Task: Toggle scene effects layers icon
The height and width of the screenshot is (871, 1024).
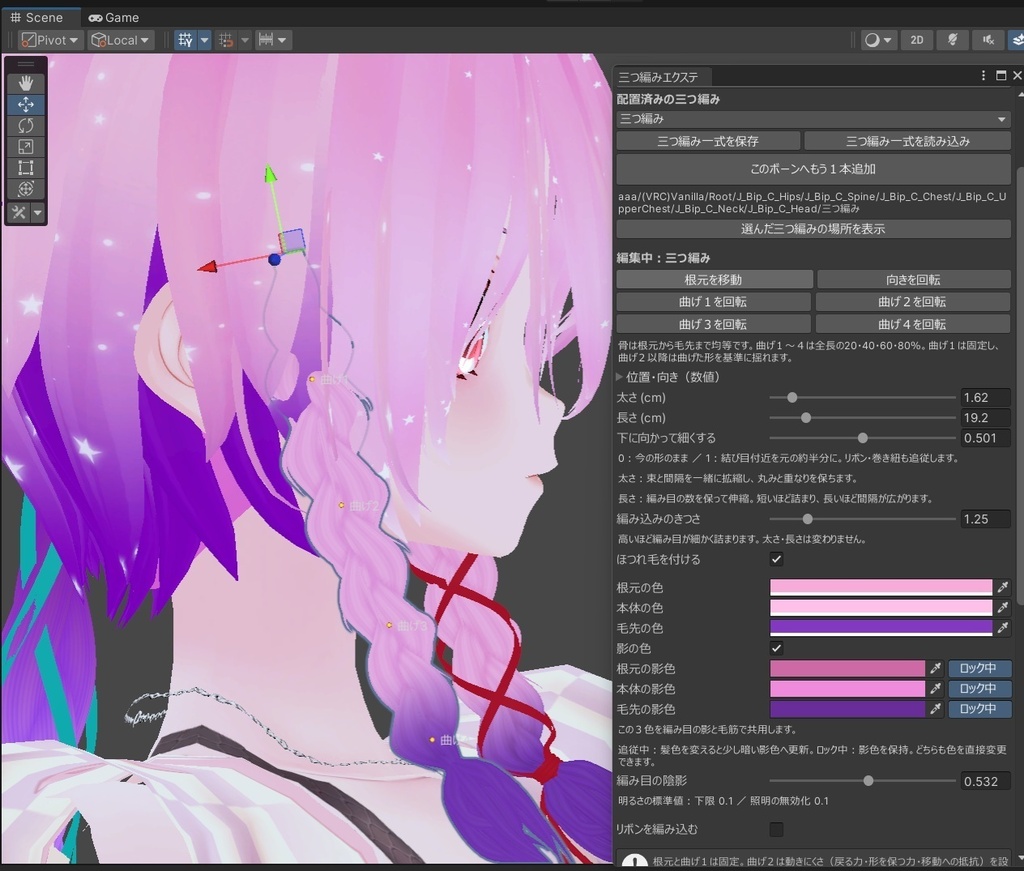Action: pos(1016,40)
